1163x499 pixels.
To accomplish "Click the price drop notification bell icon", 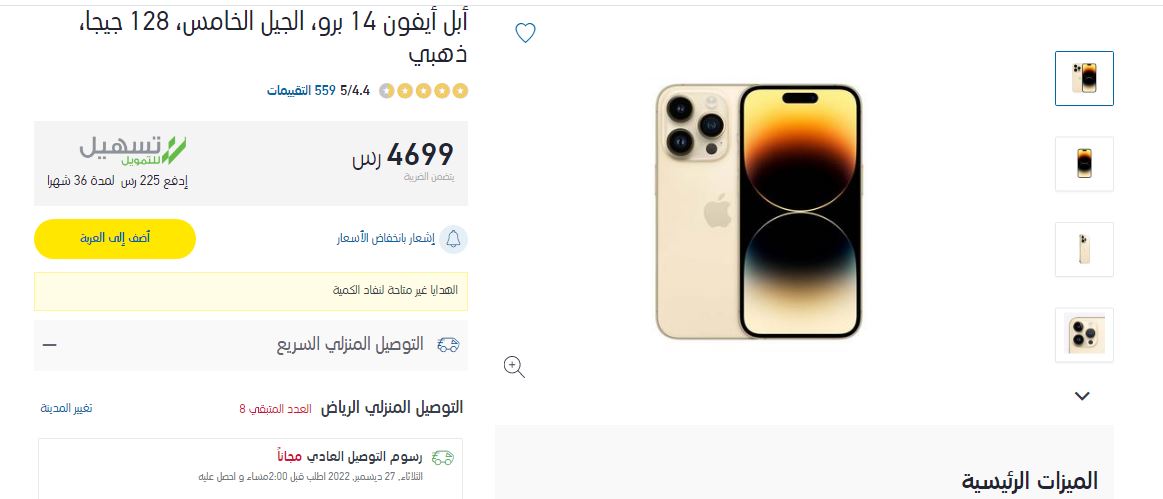I will (453, 239).
